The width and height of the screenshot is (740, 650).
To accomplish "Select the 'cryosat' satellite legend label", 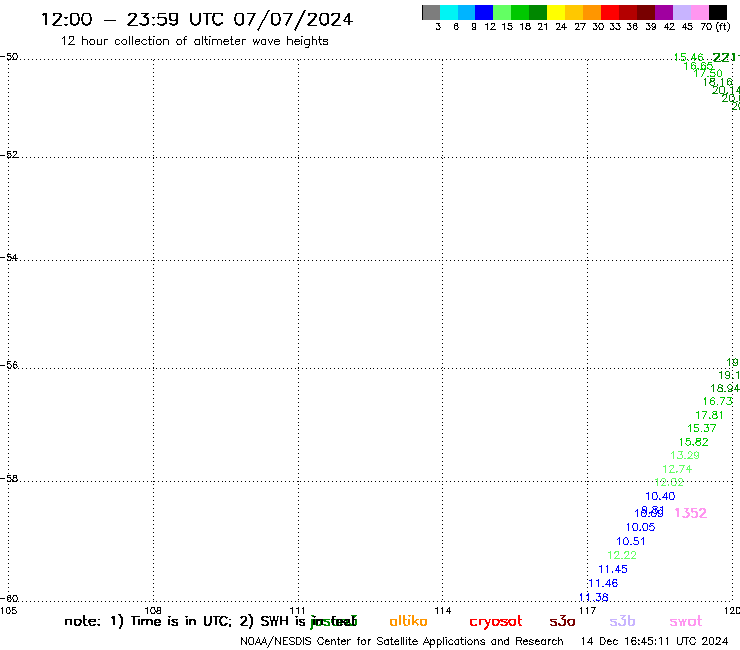I will click(x=496, y=622).
